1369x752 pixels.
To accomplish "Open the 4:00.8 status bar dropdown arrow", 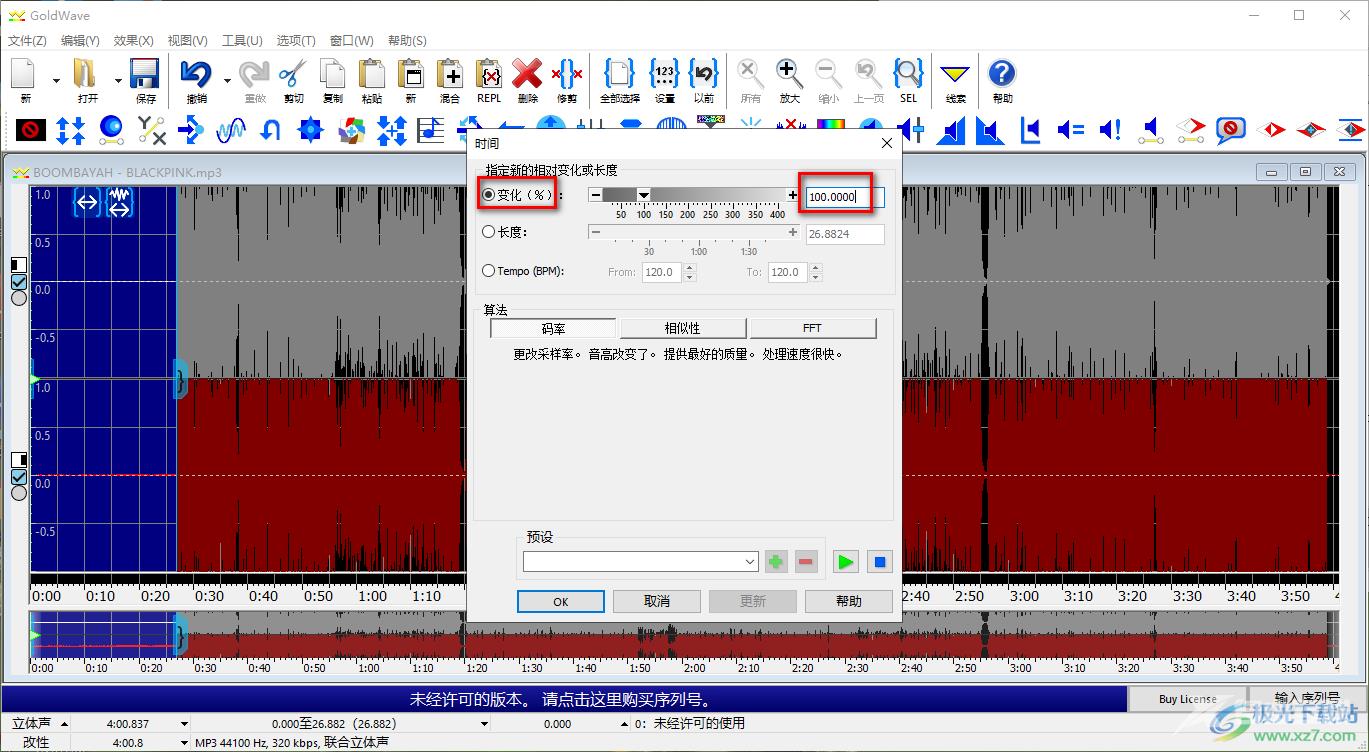I will (184, 743).
